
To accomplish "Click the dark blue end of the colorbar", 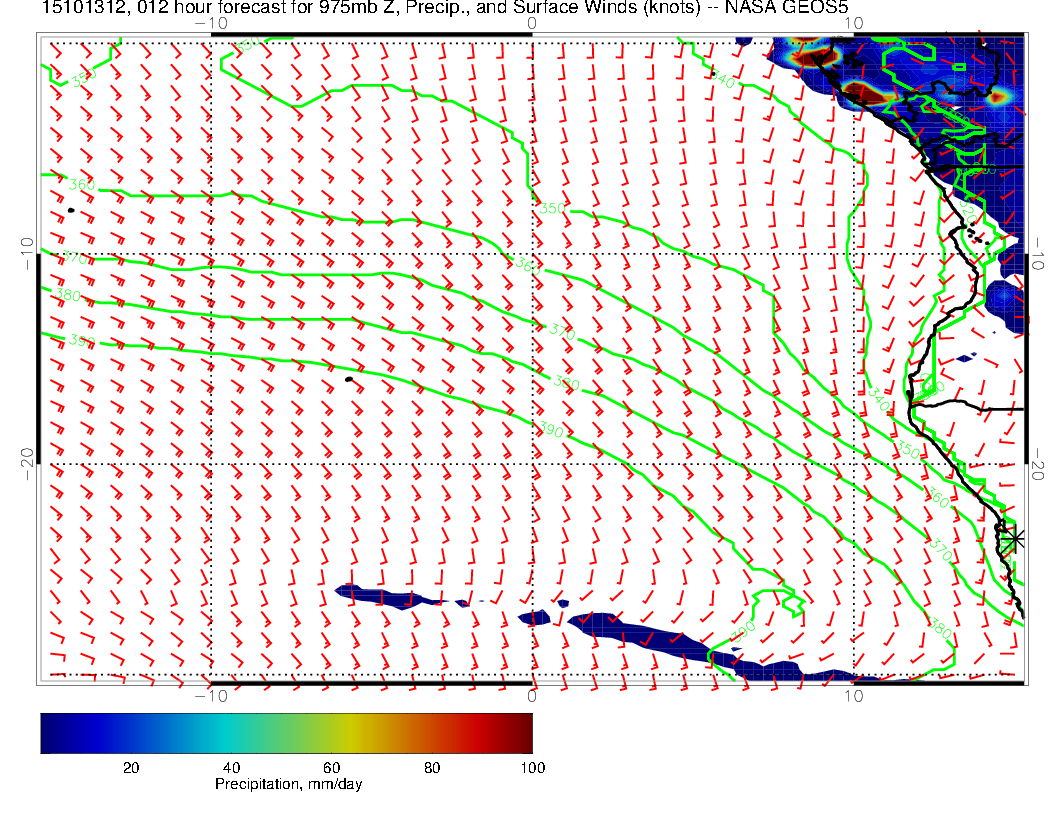I will point(50,733).
